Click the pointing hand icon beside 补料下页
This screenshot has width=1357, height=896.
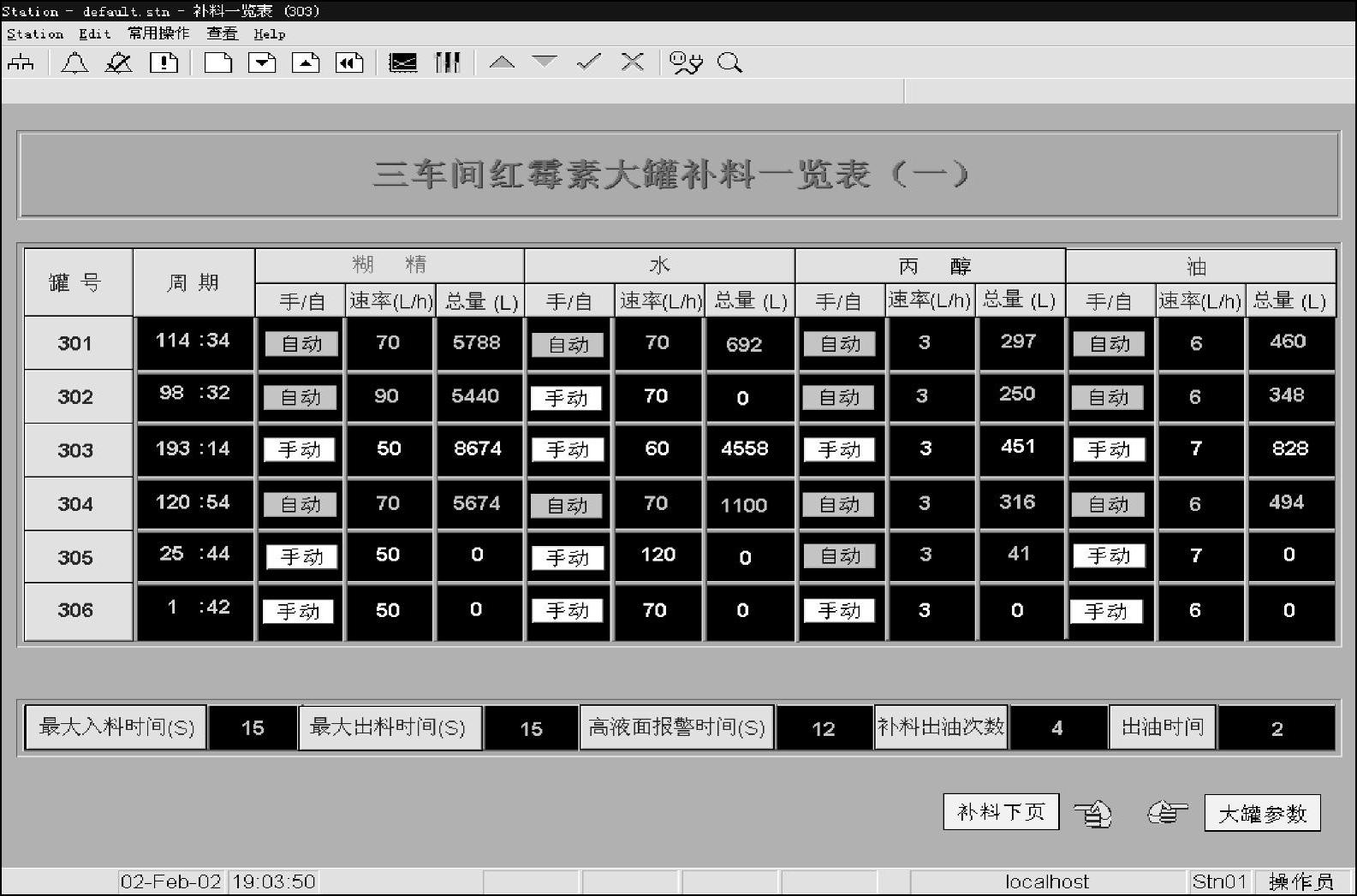point(1093,812)
